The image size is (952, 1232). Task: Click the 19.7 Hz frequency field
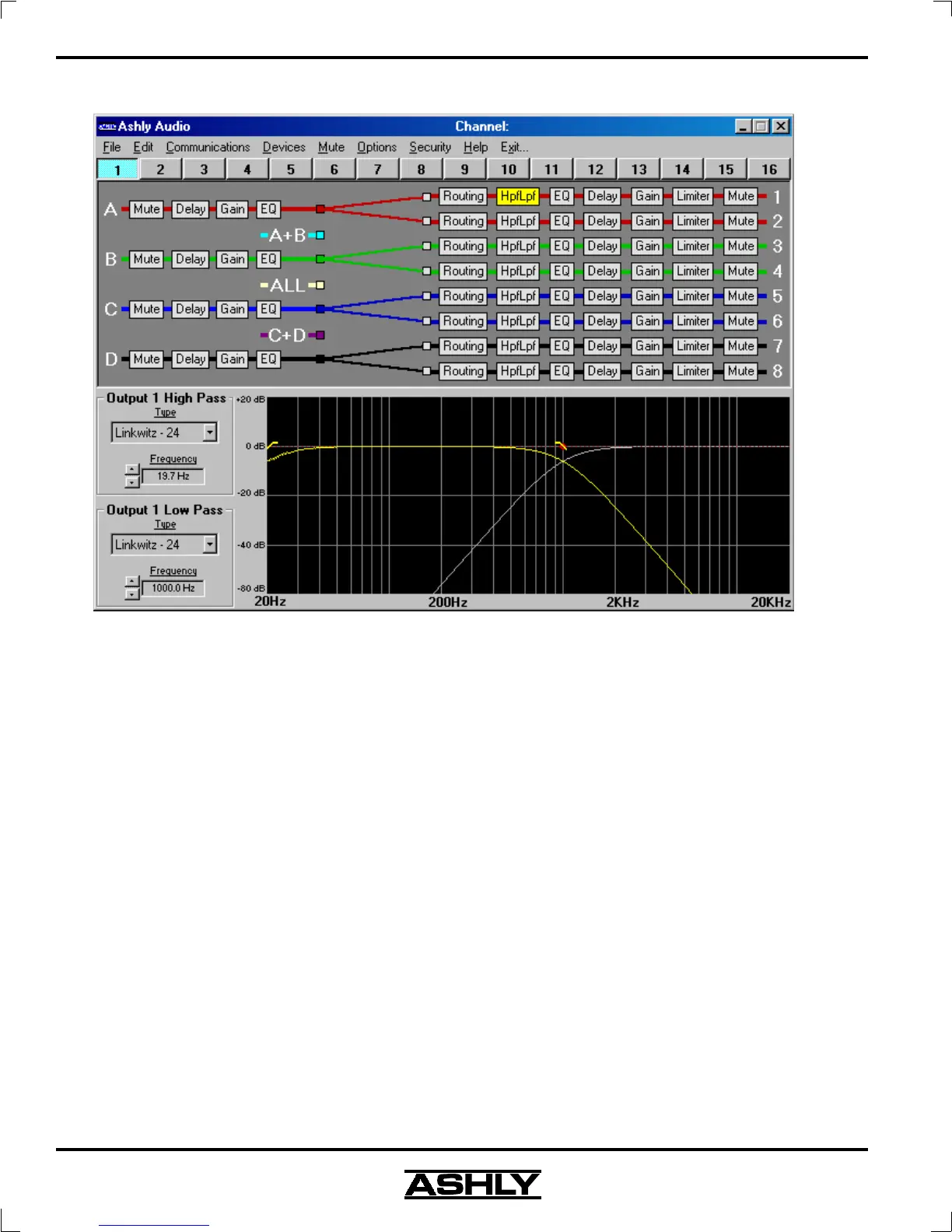[x=173, y=476]
